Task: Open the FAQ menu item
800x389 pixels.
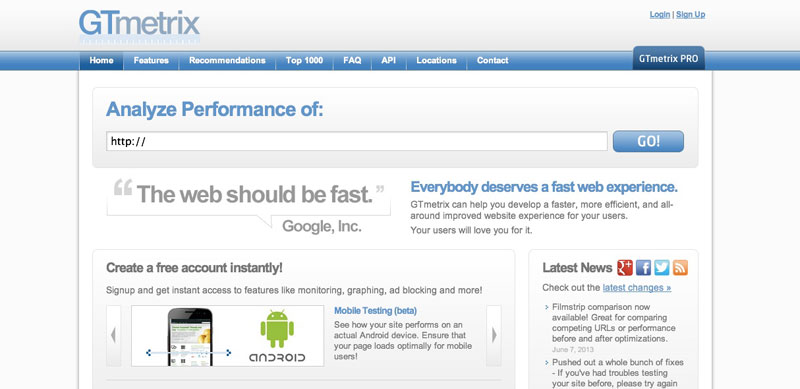Action: (352, 60)
